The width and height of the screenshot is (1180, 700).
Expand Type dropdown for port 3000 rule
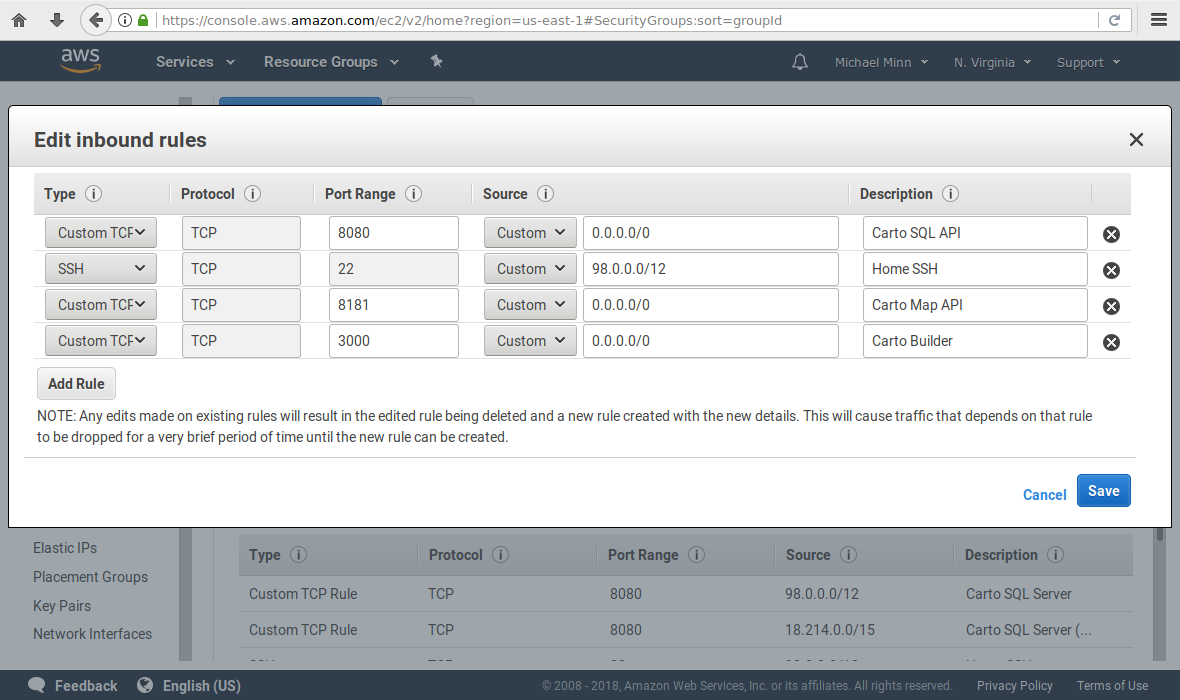click(x=101, y=341)
